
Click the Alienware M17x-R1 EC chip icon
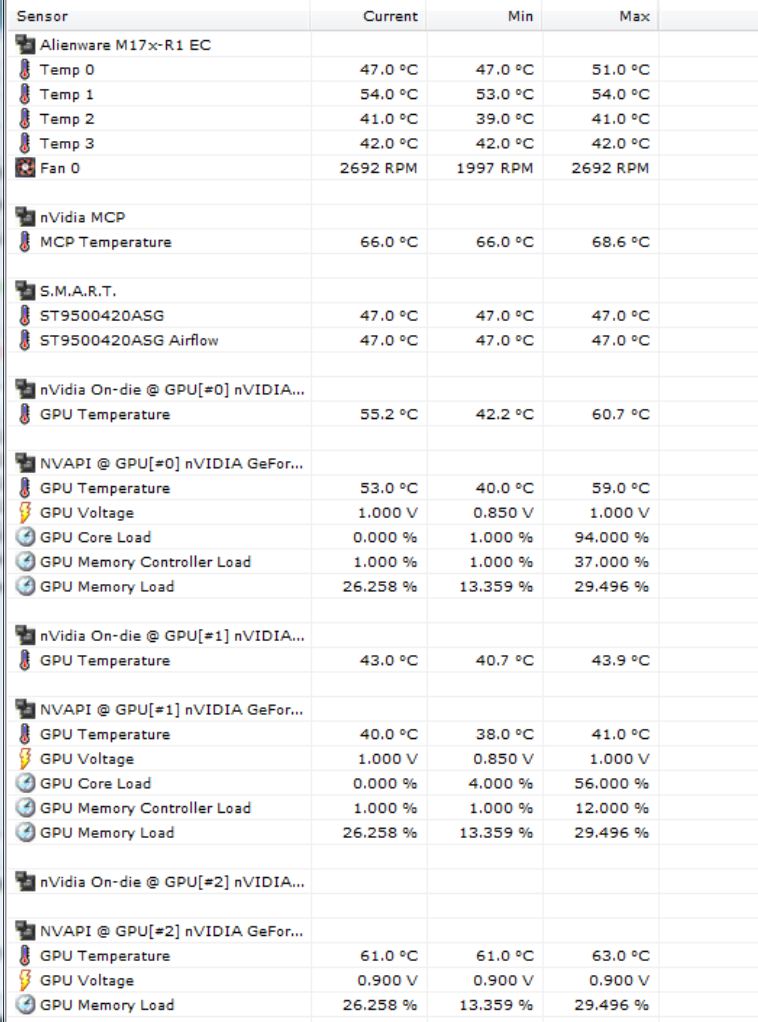tap(25, 45)
